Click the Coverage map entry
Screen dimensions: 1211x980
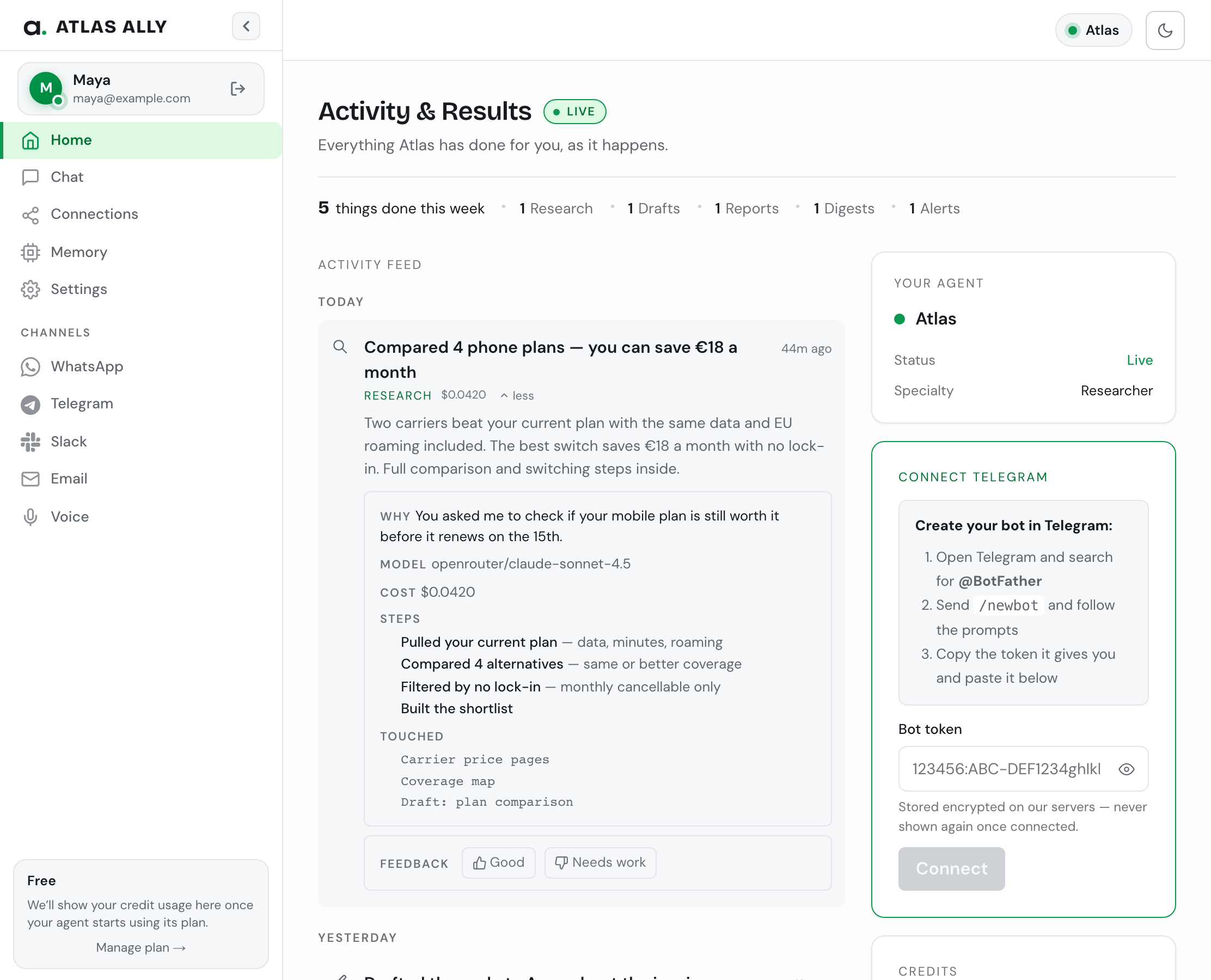448,781
